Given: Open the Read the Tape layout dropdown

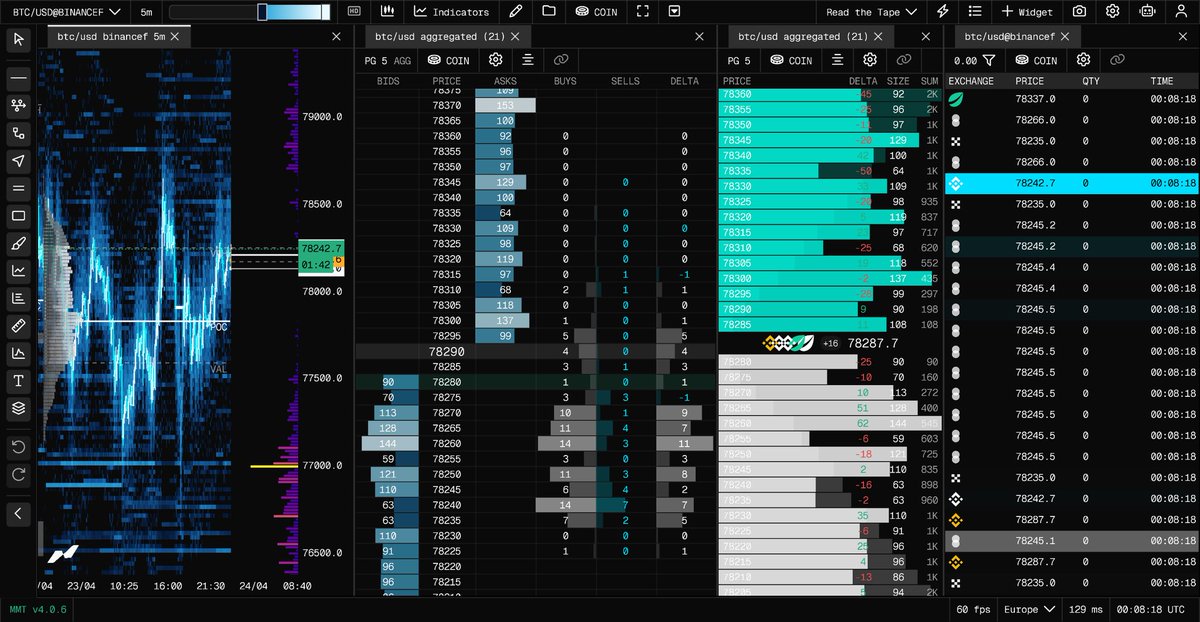Looking at the screenshot, I should pos(872,12).
